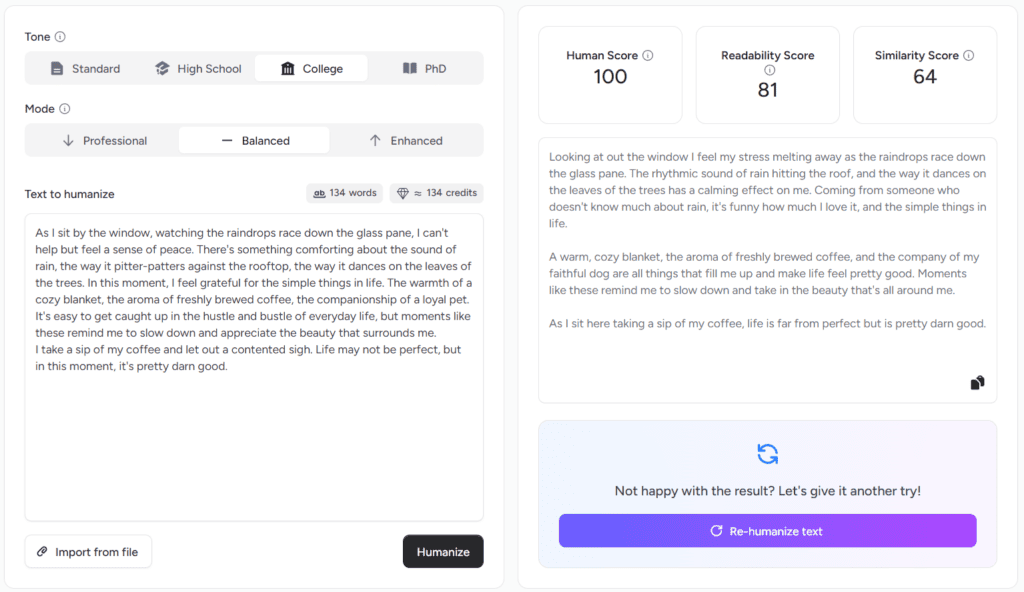Select the Standard tone option
This screenshot has width=1024, height=592.
pyautogui.click(x=86, y=69)
